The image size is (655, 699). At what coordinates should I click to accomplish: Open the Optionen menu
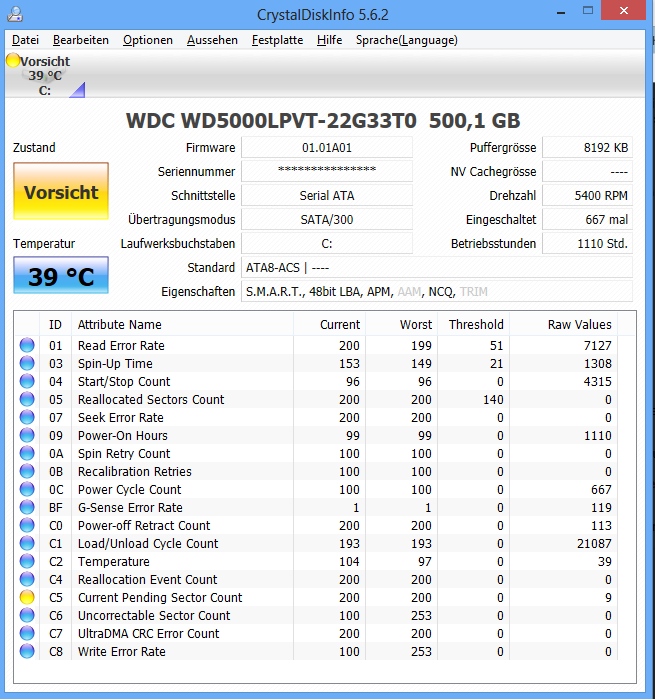pyautogui.click(x=148, y=40)
